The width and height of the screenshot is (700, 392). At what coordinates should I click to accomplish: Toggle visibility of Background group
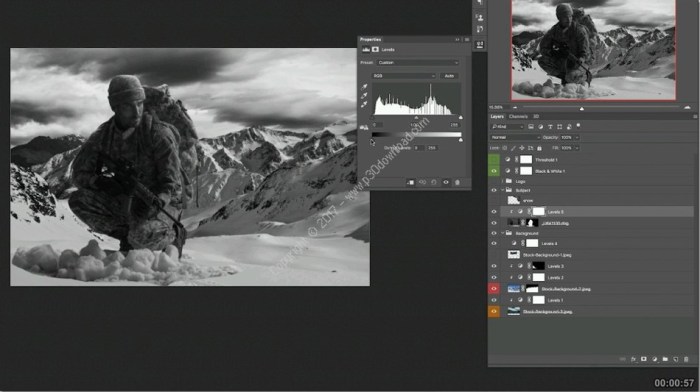(494, 233)
